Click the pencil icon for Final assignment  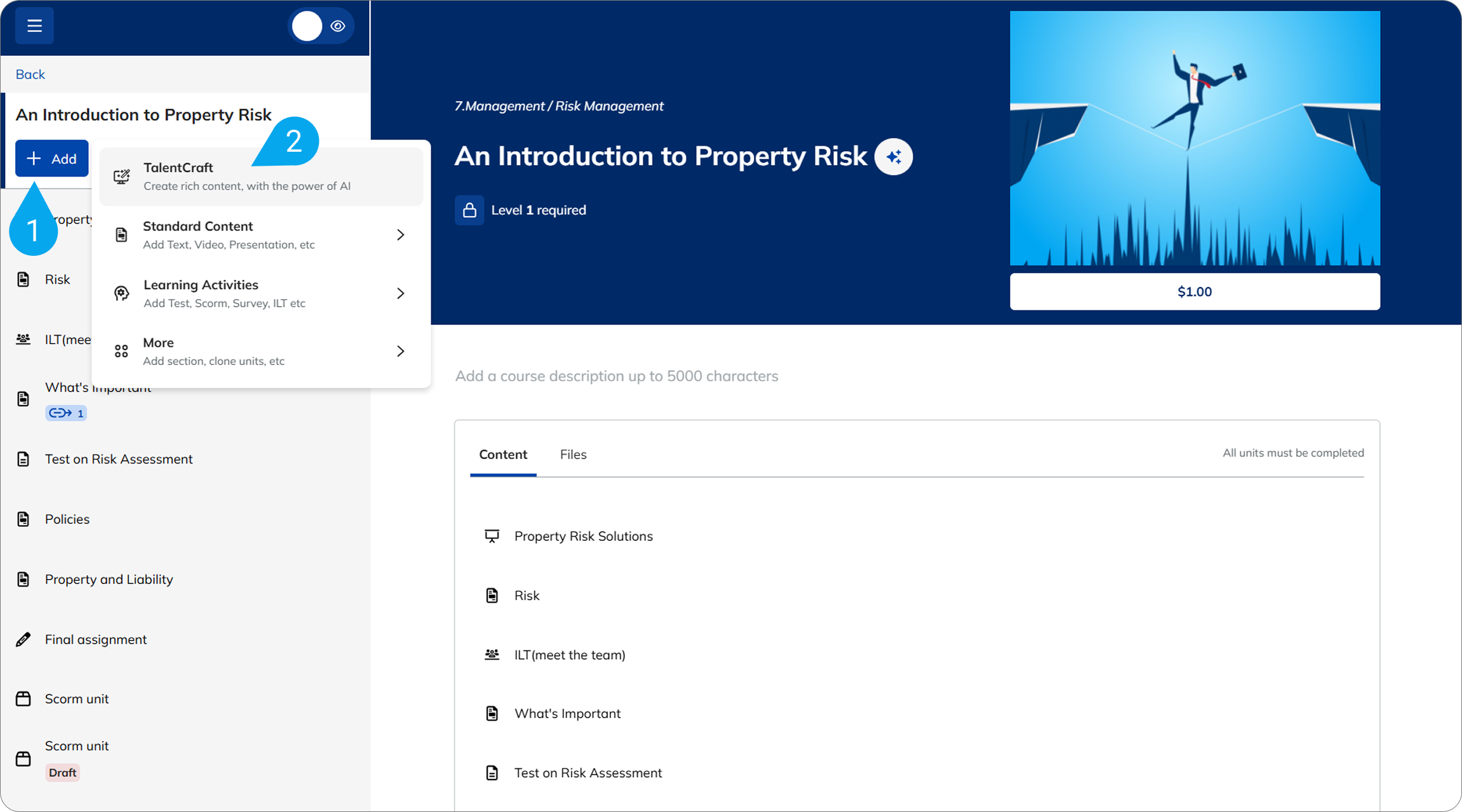click(x=23, y=639)
